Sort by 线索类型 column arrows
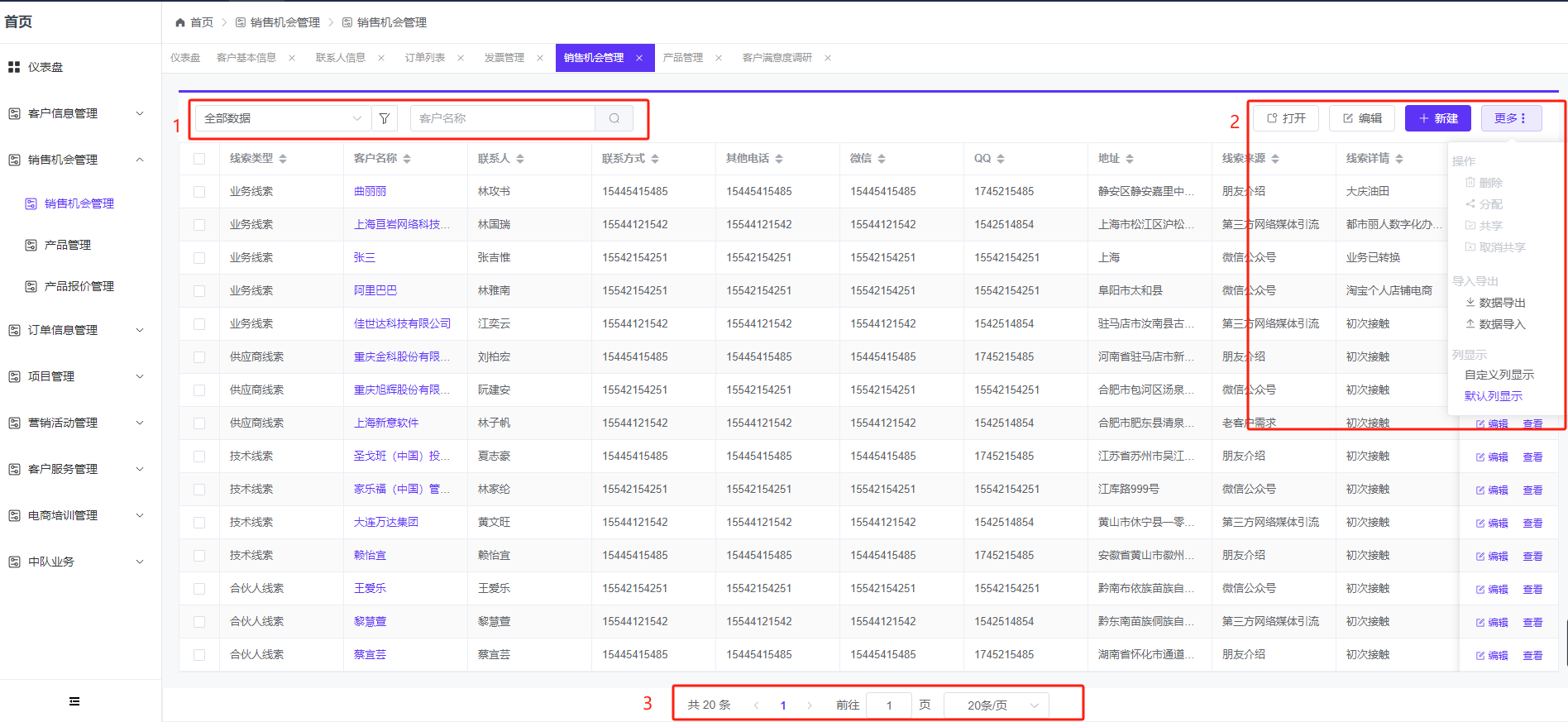The width and height of the screenshot is (1568, 722). click(x=283, y=158)
